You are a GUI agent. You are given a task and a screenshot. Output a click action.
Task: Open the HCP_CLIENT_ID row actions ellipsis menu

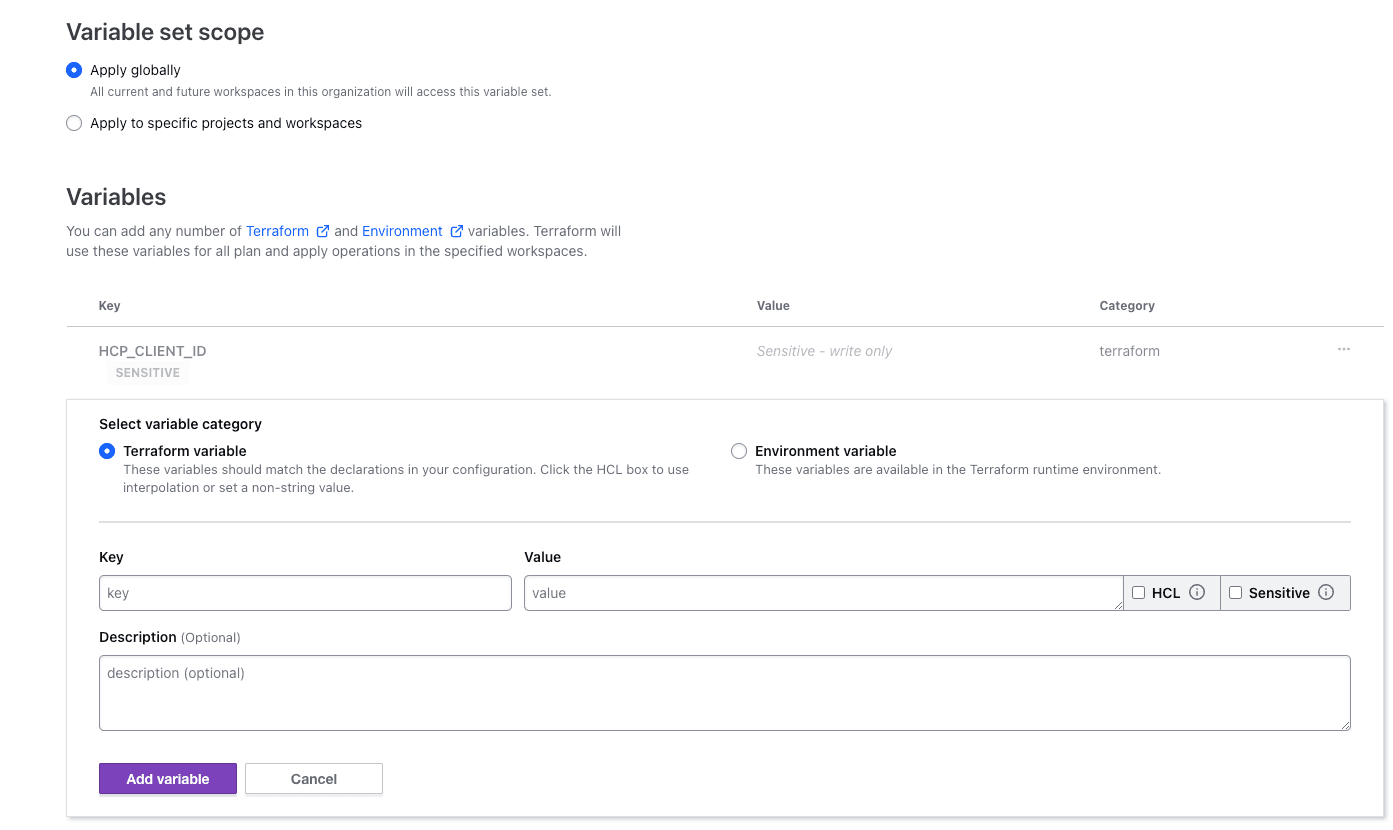tap(1344, 349)
